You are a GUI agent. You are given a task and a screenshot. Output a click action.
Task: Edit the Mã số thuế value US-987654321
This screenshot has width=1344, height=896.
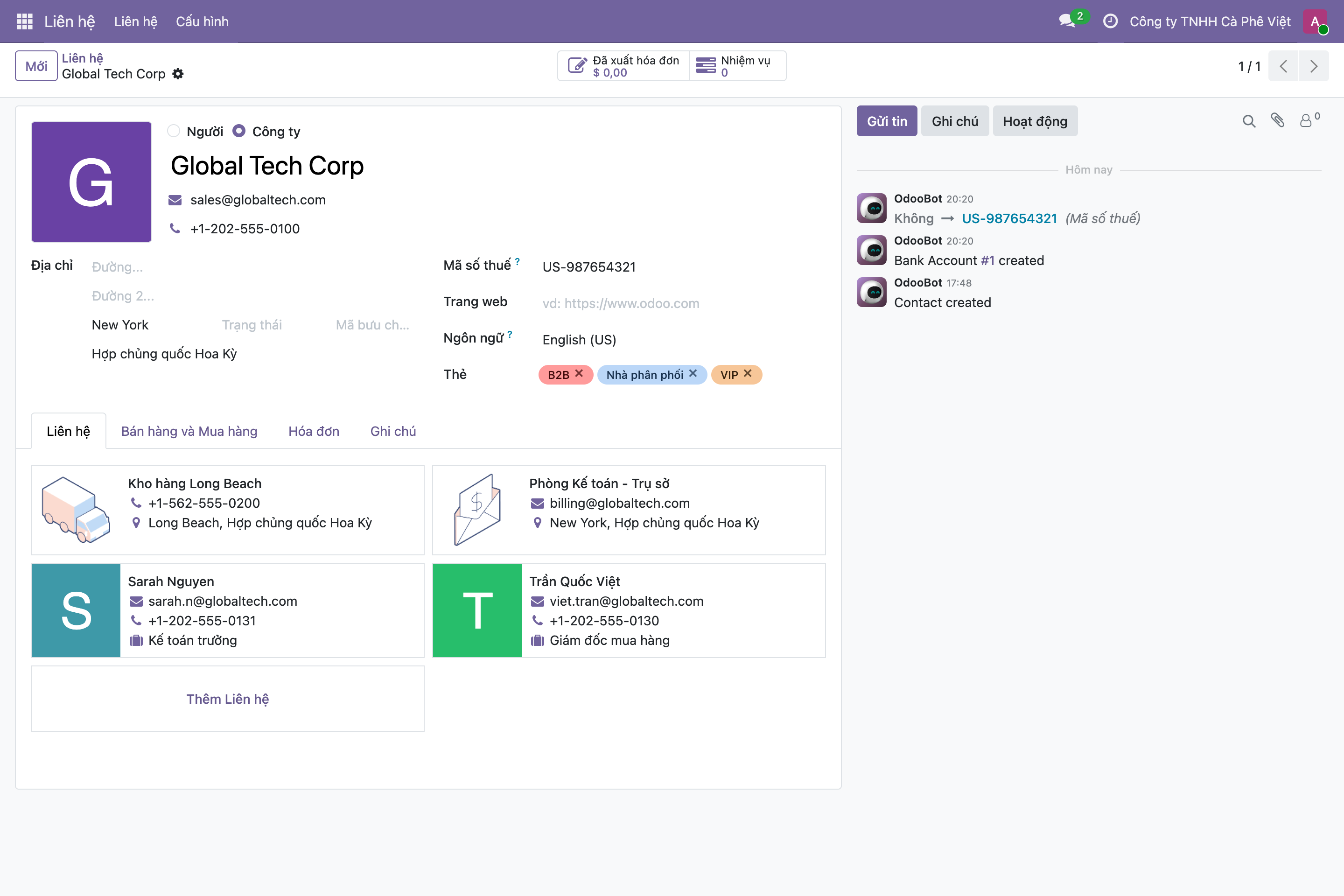[x=683, y=267]
